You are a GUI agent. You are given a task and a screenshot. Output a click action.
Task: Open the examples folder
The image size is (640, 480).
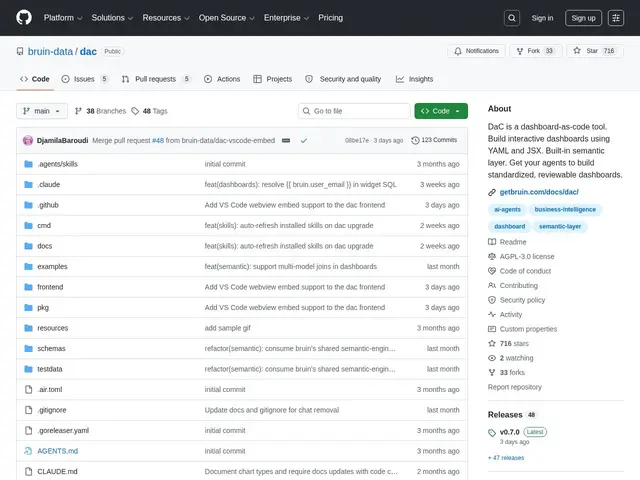tap(52, 267)
